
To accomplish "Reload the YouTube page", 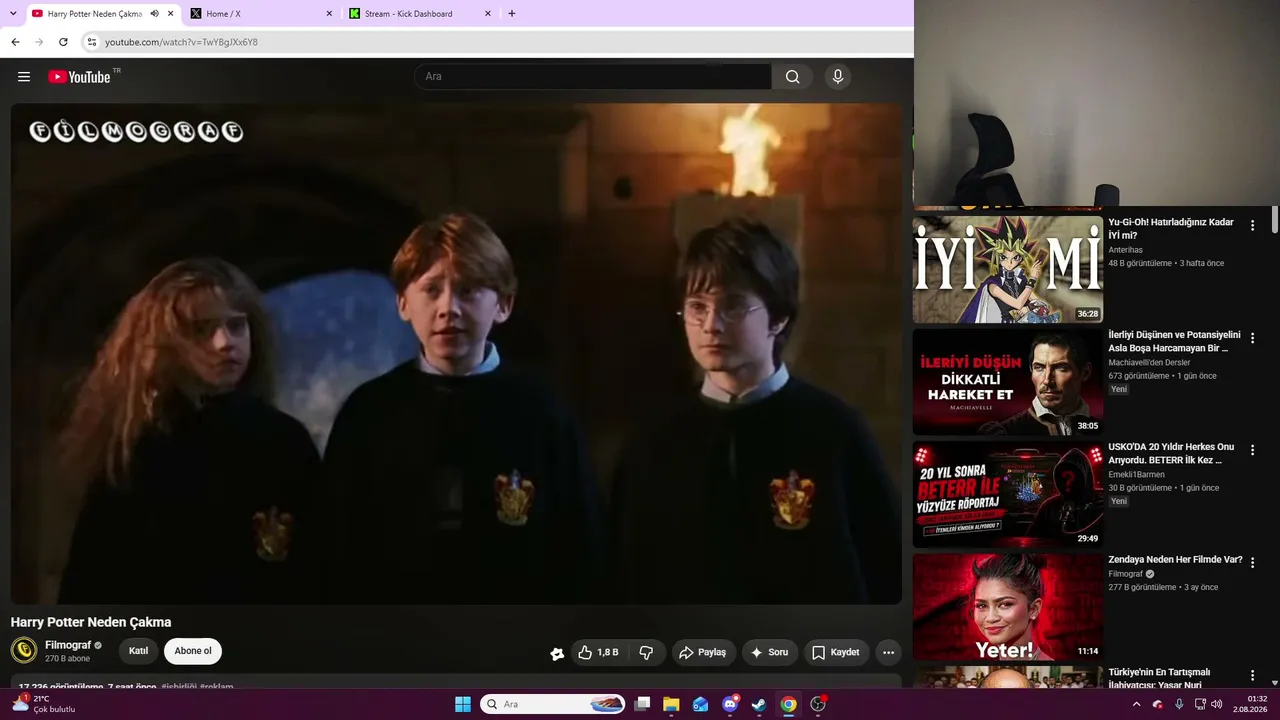I will pos(63,42).
